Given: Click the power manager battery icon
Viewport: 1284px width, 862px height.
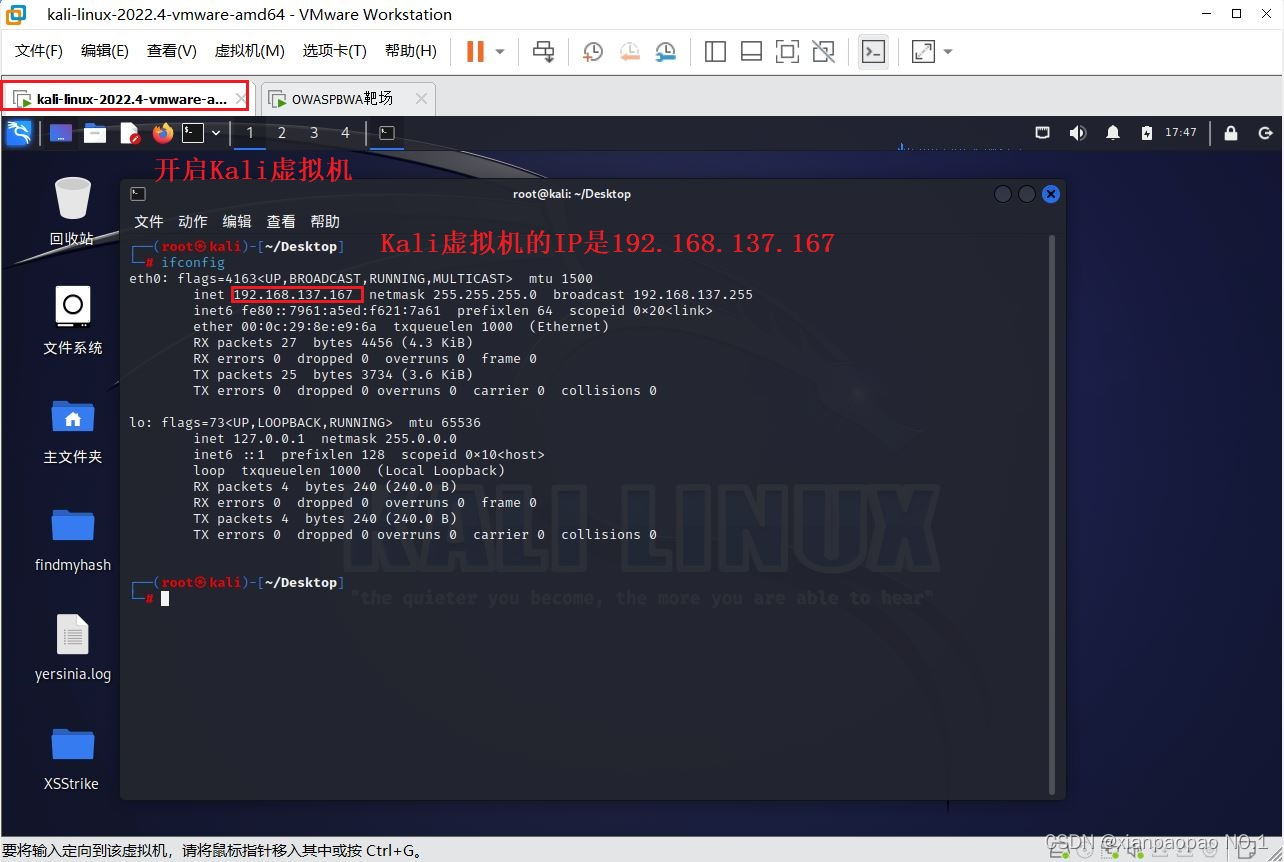Looking at the screenshot, I should pyautogui.click(x=1147, y=132).
